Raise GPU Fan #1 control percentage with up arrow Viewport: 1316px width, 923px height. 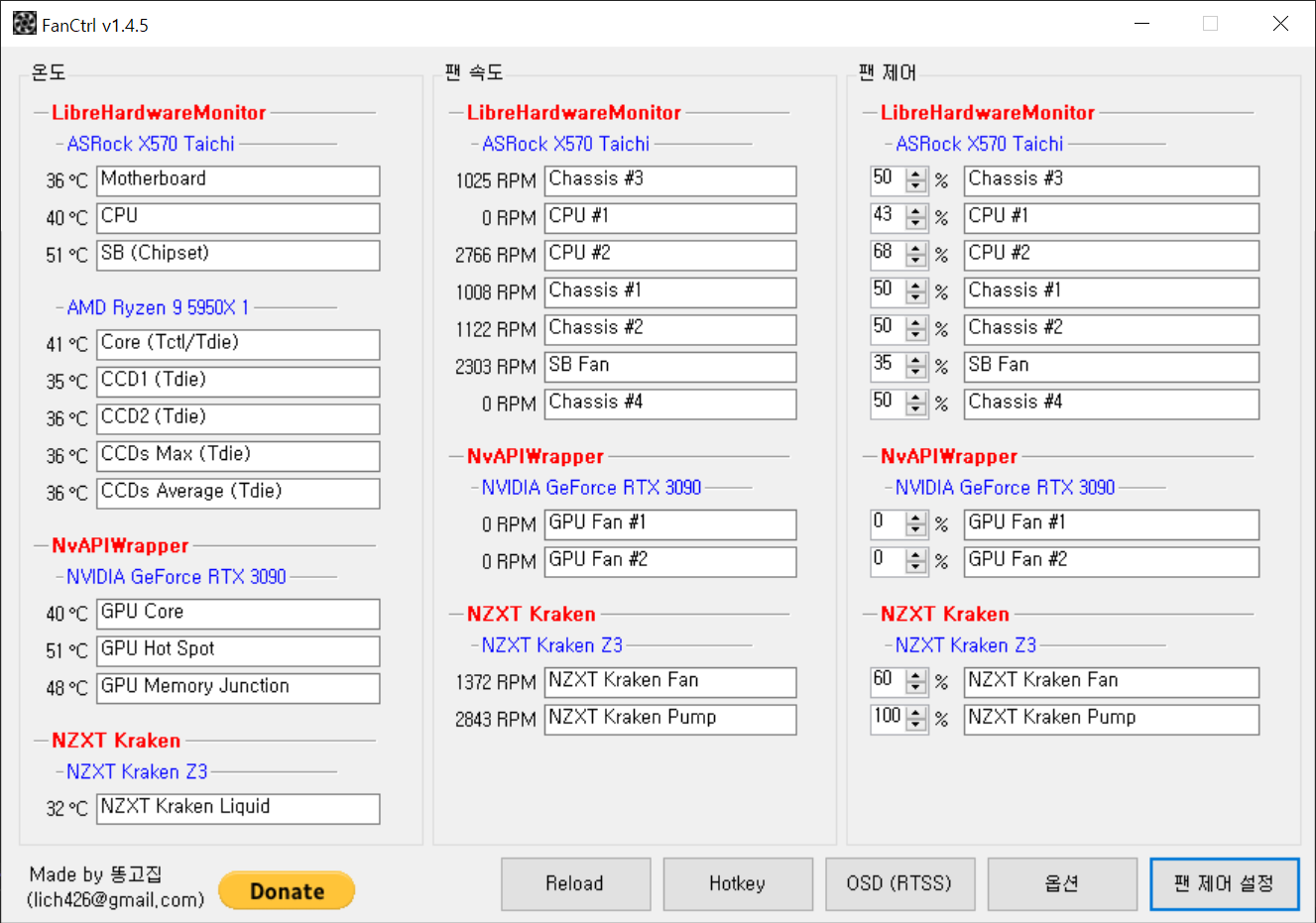916,518
